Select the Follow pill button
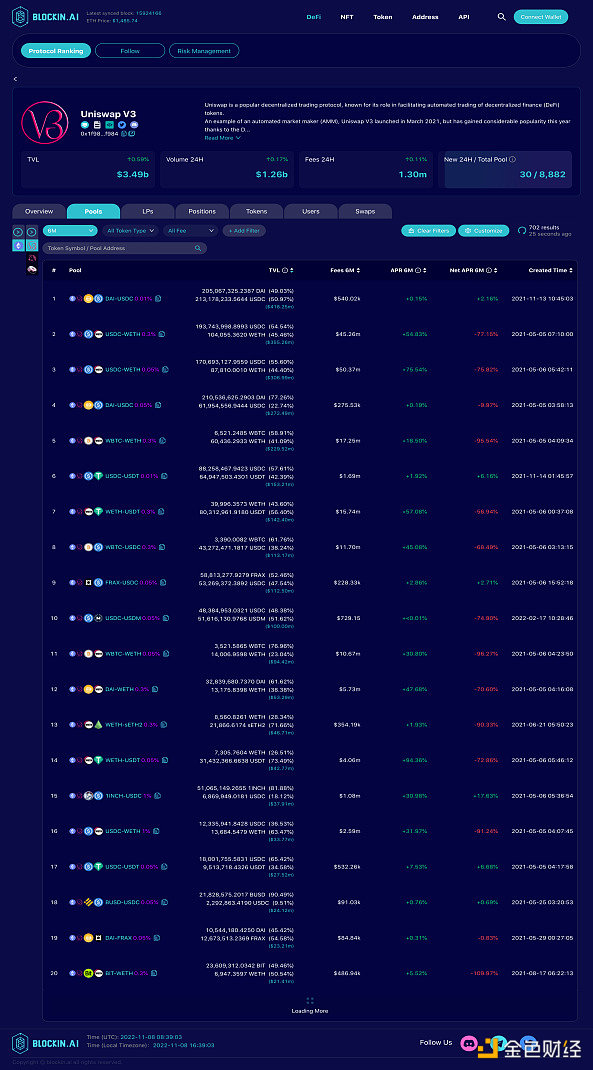 coord(130,50)
